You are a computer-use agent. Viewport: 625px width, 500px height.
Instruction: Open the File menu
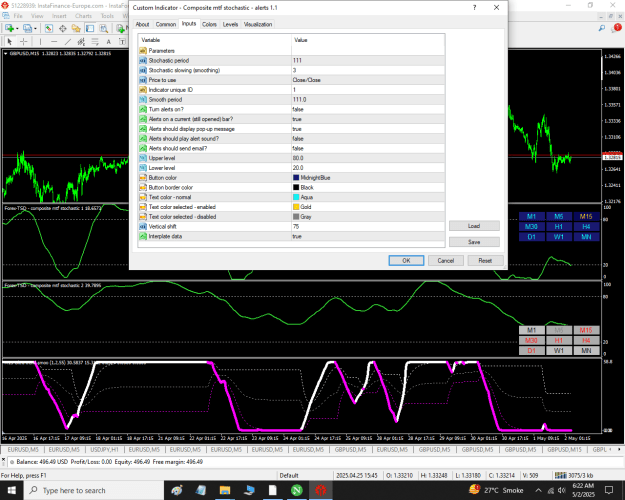pos(18,16)
